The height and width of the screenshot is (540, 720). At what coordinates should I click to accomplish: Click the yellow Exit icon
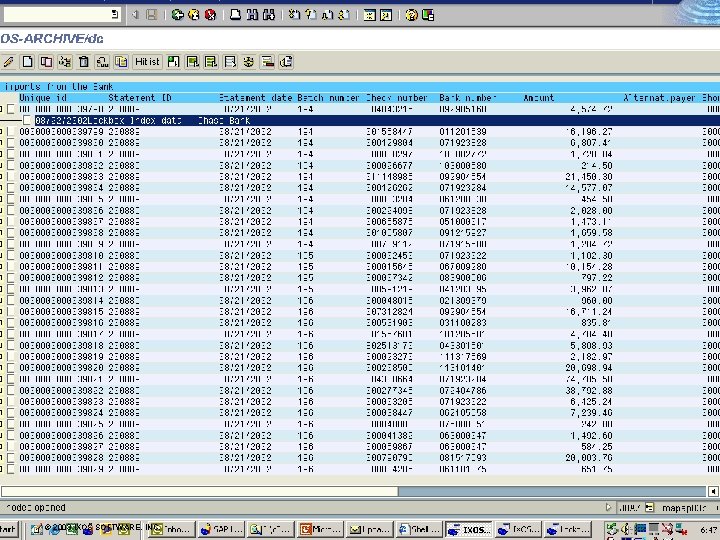click(x=194, y=15)
